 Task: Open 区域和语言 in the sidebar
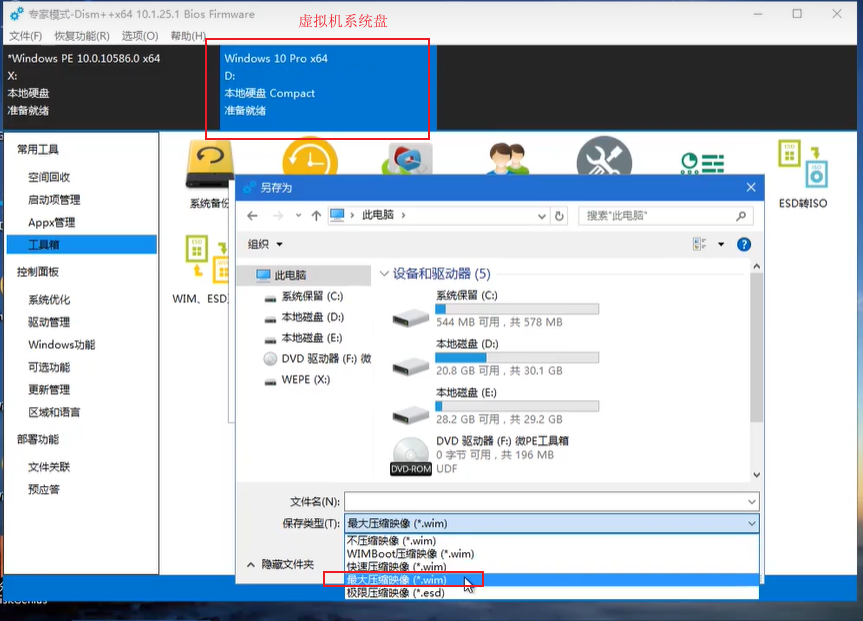pyautogui.click(x=54, y=413)
